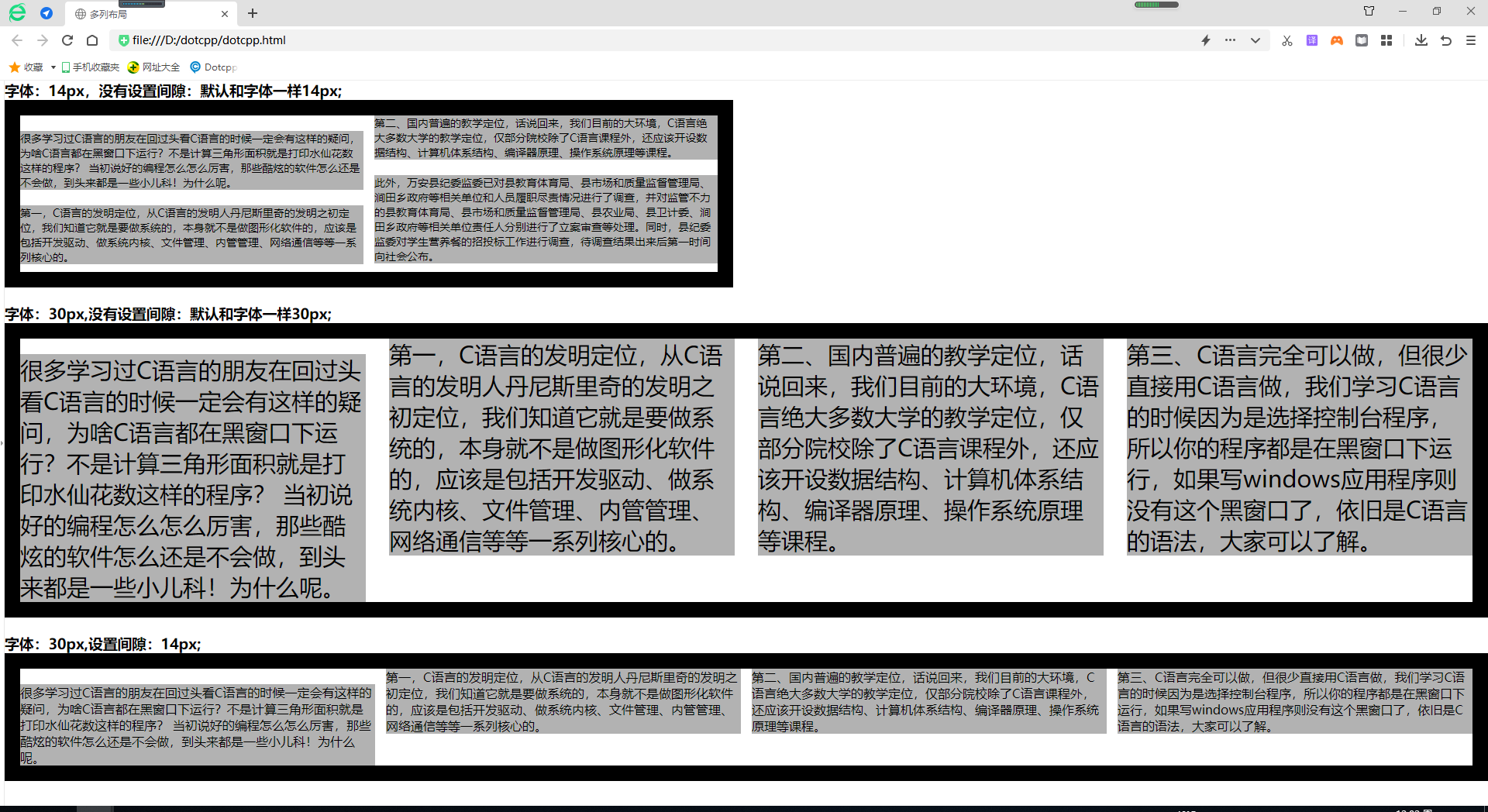Reload the page with refresh button
1488x812 pixels.
tap(67, 40)
